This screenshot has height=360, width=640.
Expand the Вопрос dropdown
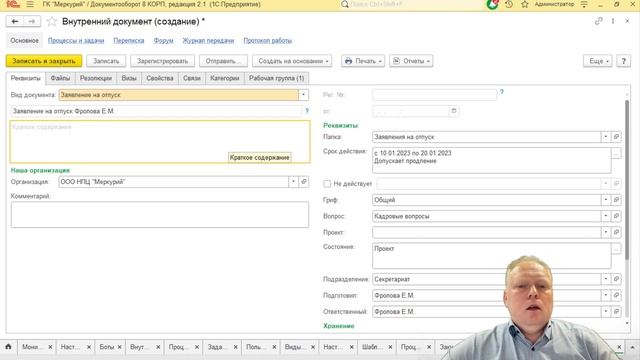point(606,216)
